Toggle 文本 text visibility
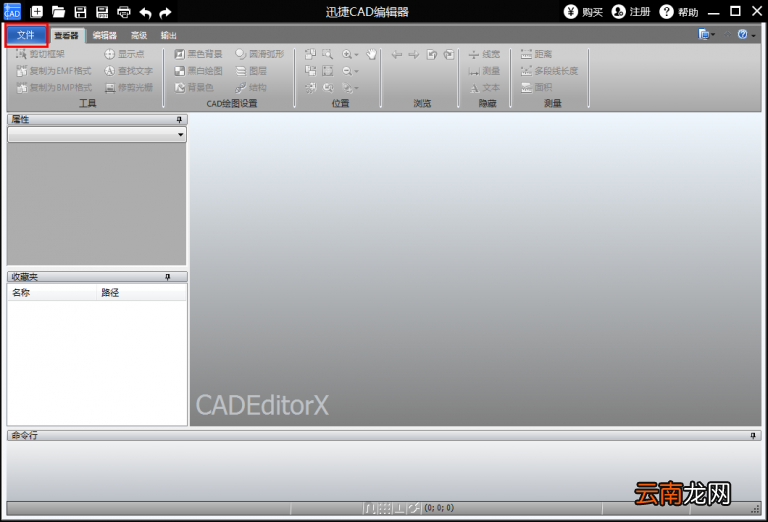The image size is (768, 522). 484,88
